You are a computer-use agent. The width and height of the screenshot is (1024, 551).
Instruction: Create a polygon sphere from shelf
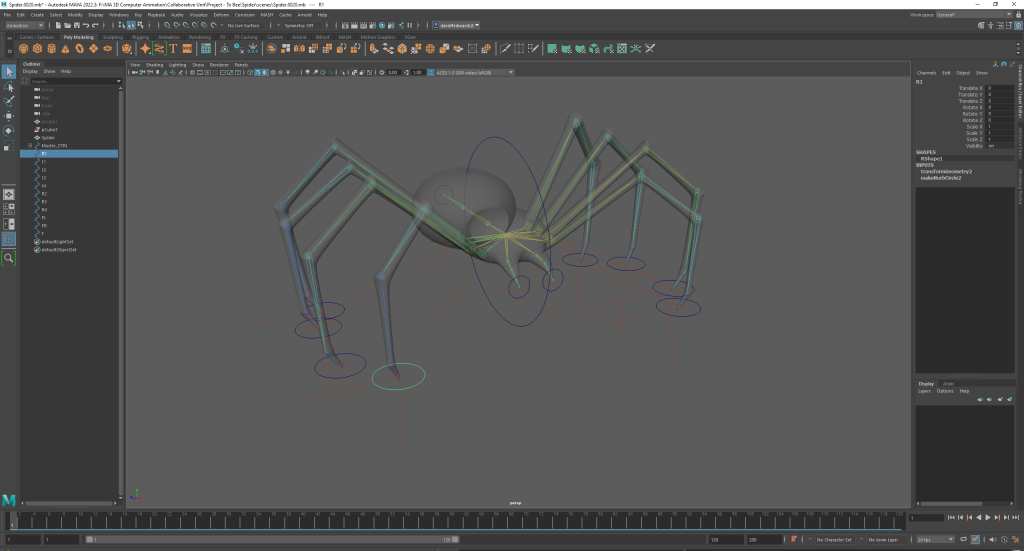coord(24,49)
